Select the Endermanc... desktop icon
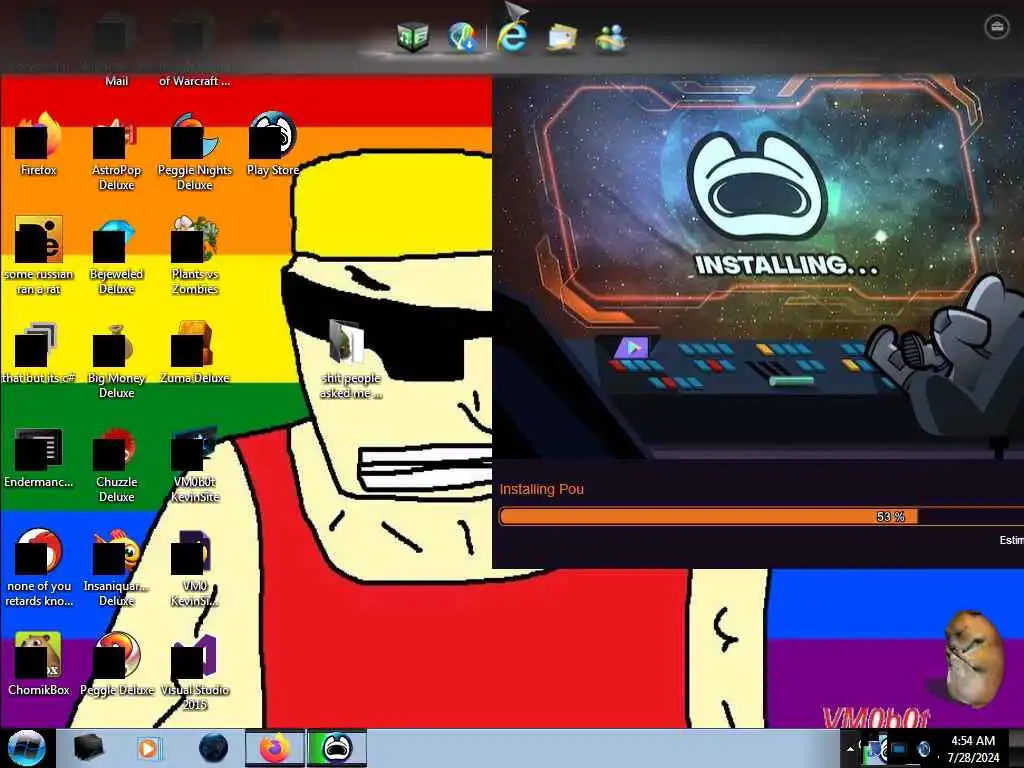The image size is (1024, 768). coord(39,457)
